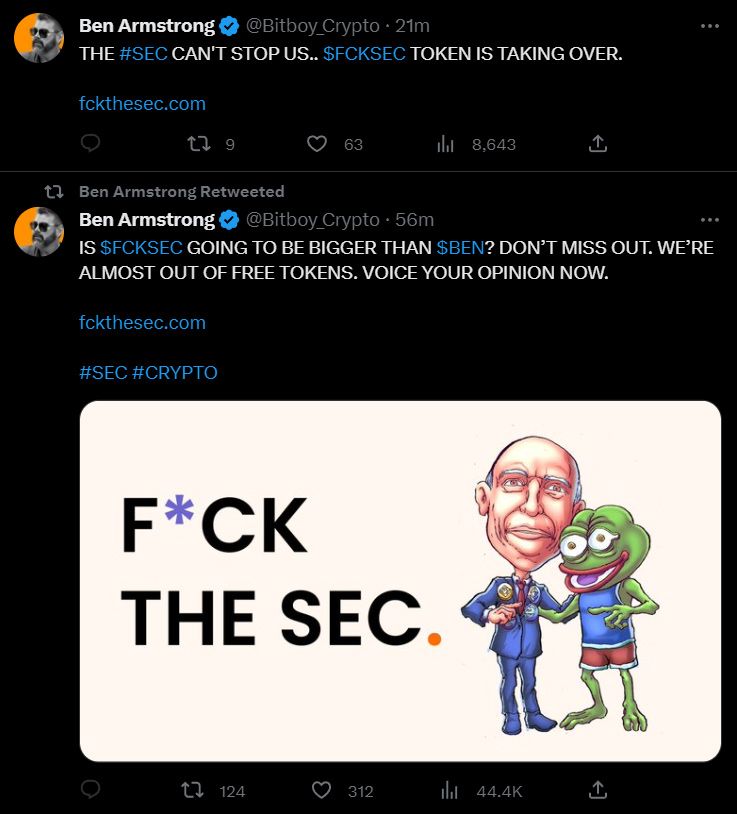
Task: Open more options for the first tweet
Action: [709, 26]
